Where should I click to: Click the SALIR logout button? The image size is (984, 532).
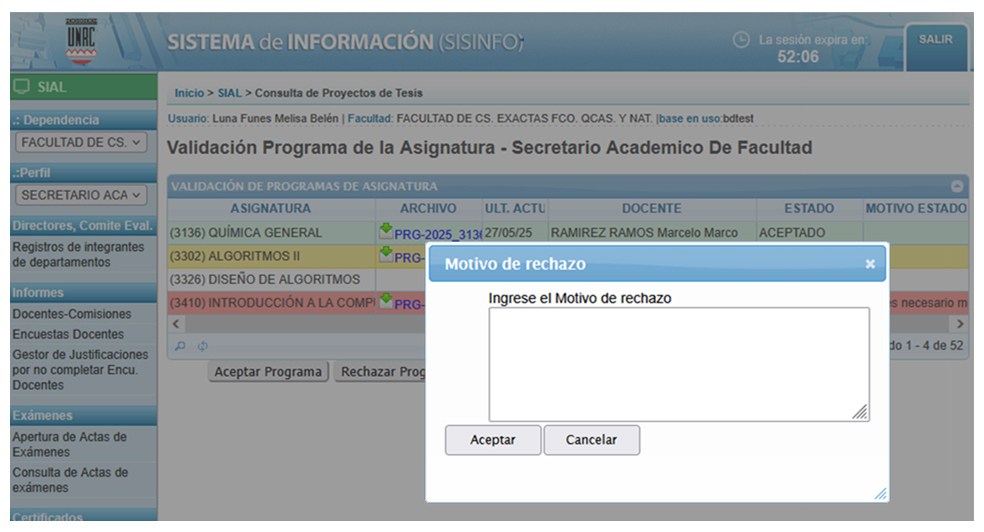934,40
